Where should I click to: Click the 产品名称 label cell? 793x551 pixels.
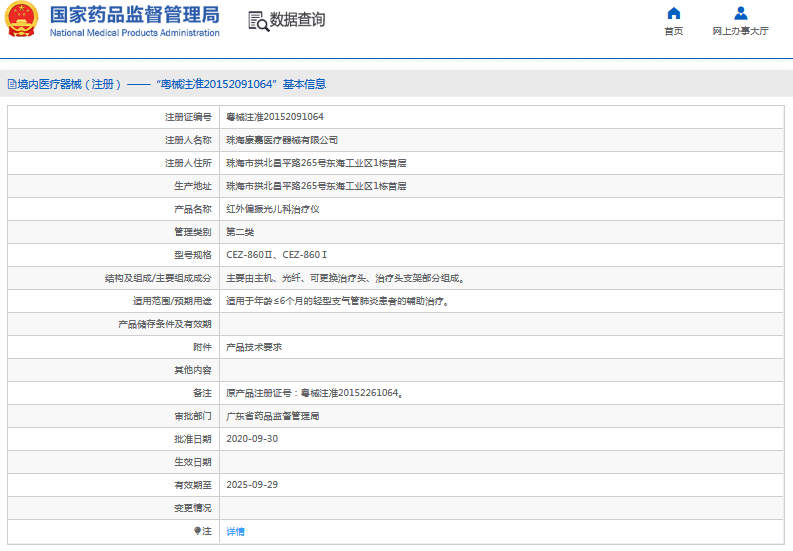coord(114,209)
